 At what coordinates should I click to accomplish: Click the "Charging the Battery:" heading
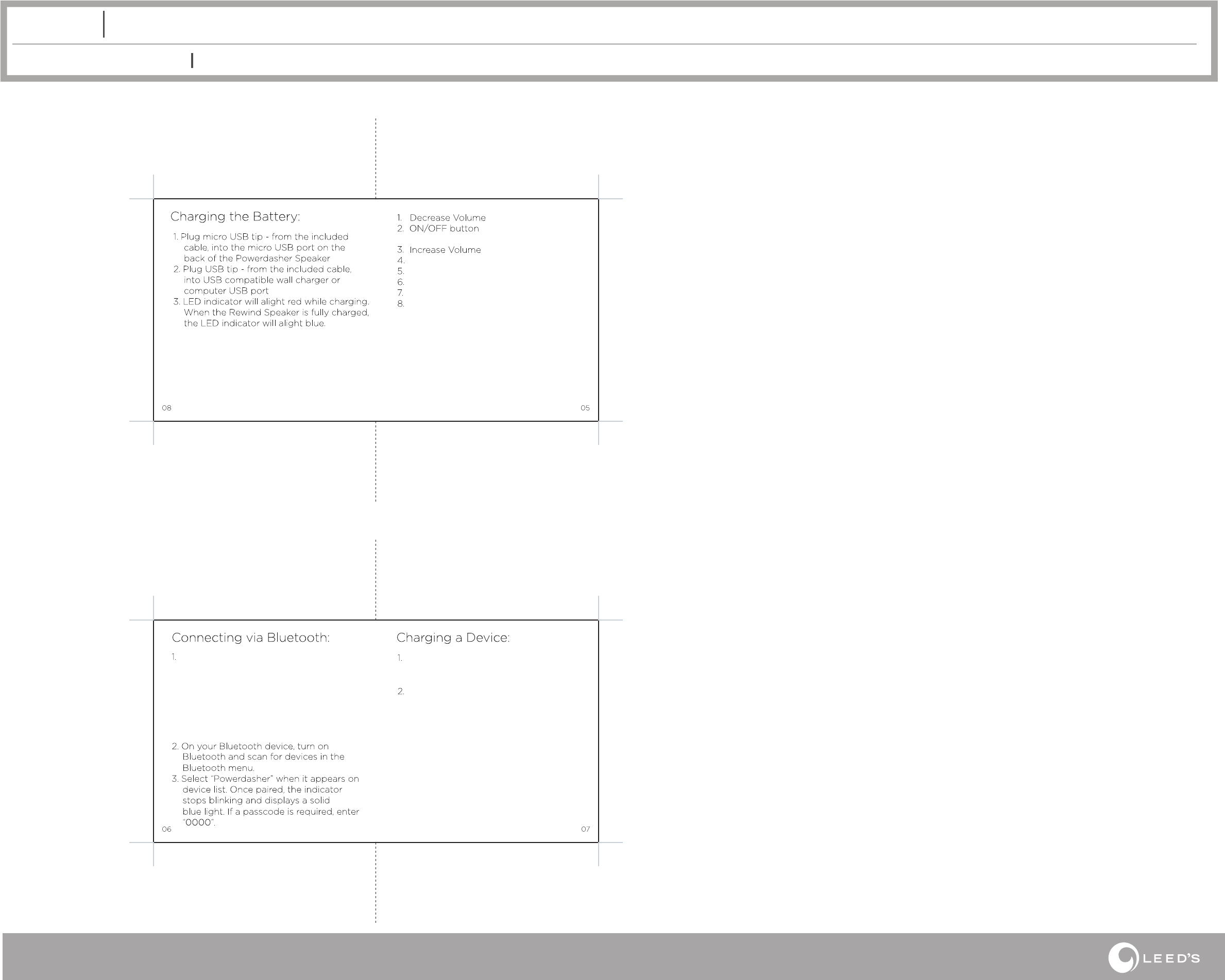click(x=235, y=216)
